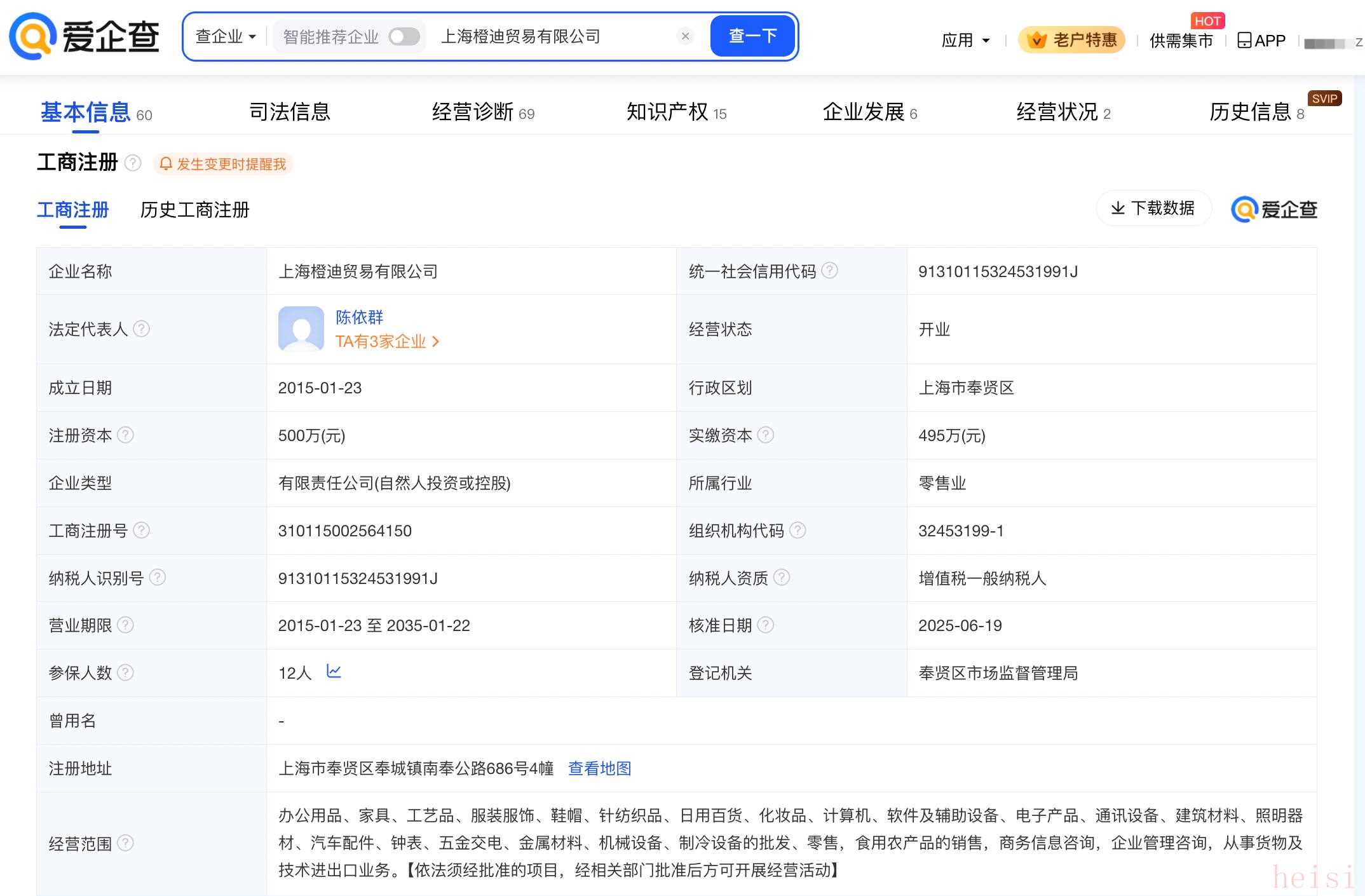Click the 500万(元) registered capital value
This screenshot has width=1365, height=896.
(311, 435)
